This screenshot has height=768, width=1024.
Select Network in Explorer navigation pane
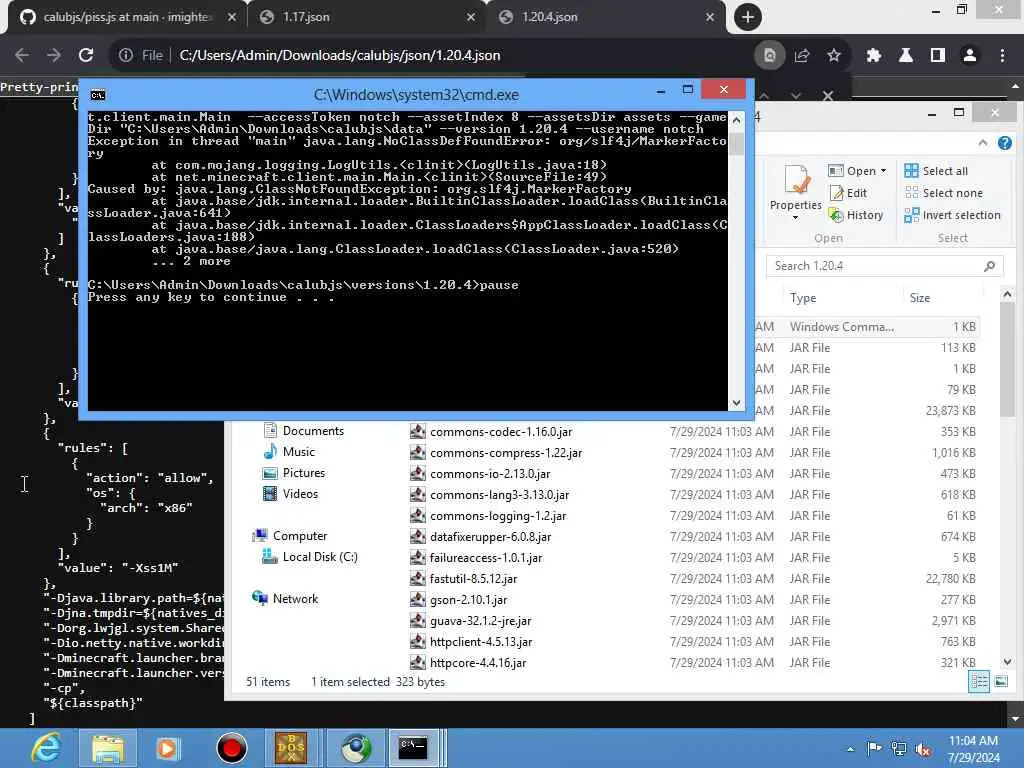coord(285,598)
